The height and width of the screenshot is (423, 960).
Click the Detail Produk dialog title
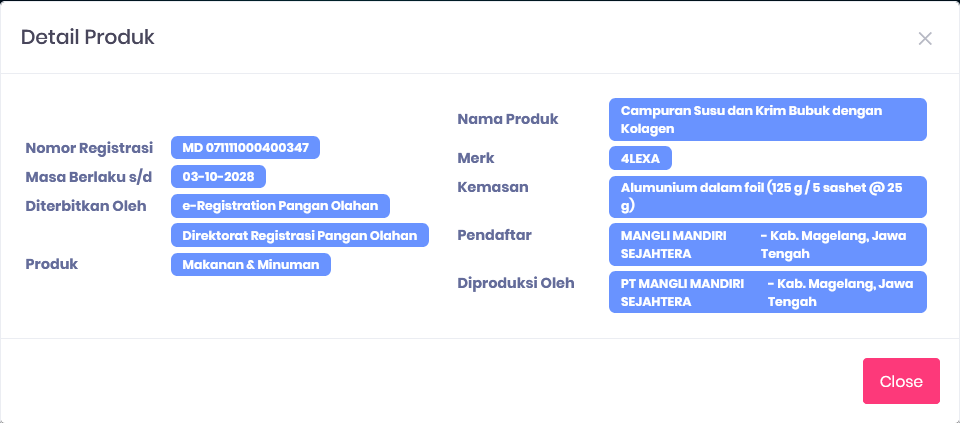[88, 38]
